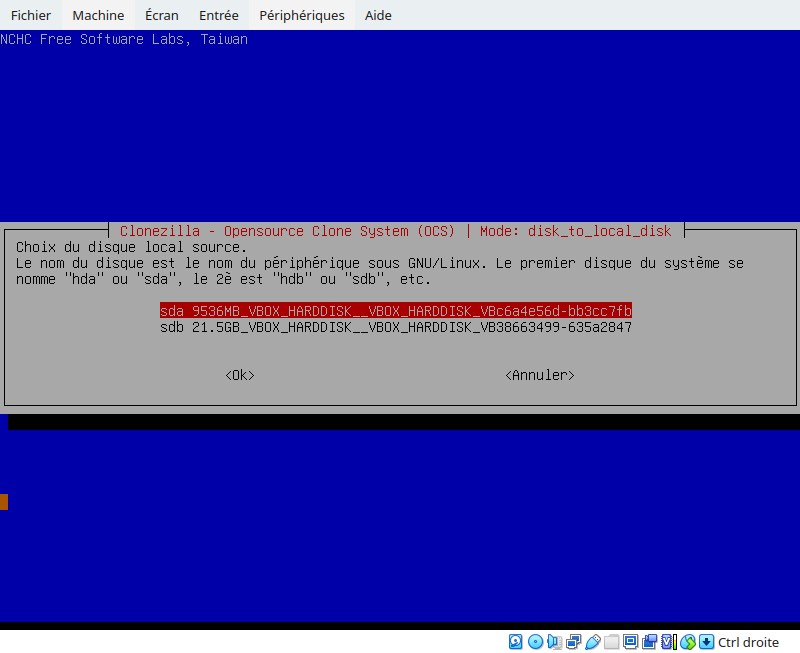This screenshot has width=800, height=653.
Task: Confirm with the Ok button
Action: click(x=240, y=375)
